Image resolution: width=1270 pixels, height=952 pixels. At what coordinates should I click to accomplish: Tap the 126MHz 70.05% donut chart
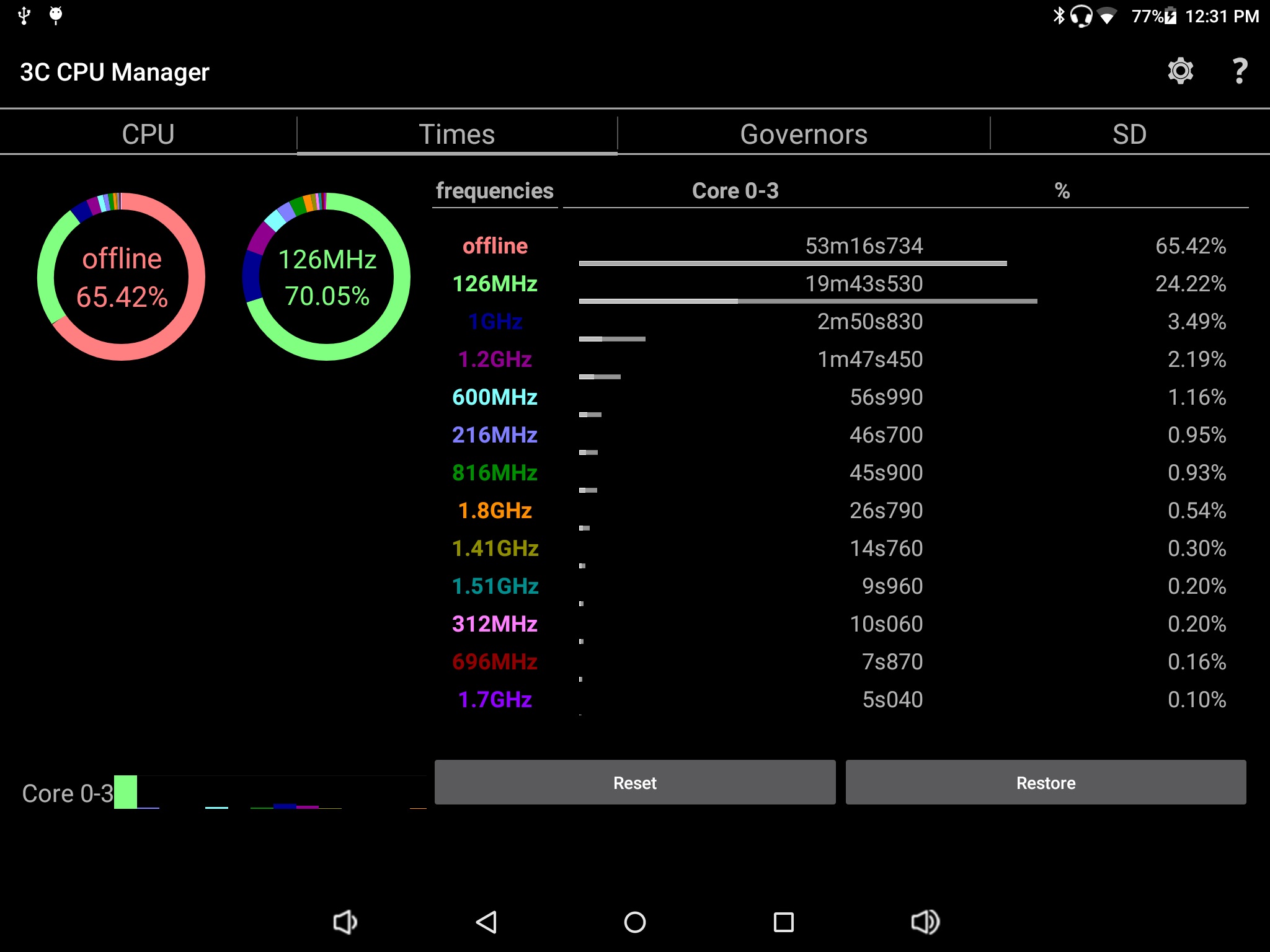[x=326, y=276]
